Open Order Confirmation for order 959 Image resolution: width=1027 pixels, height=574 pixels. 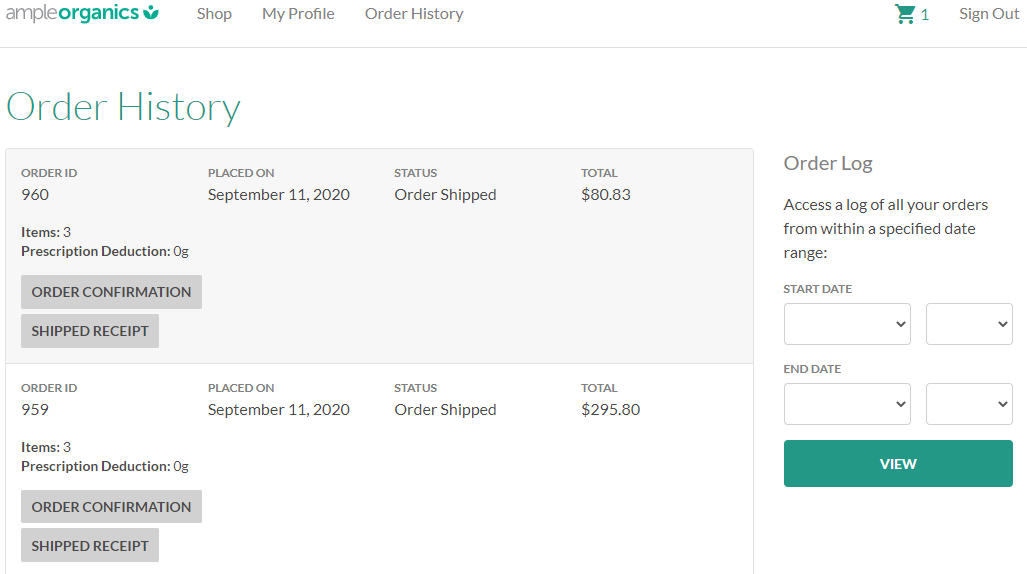[111, 507]
